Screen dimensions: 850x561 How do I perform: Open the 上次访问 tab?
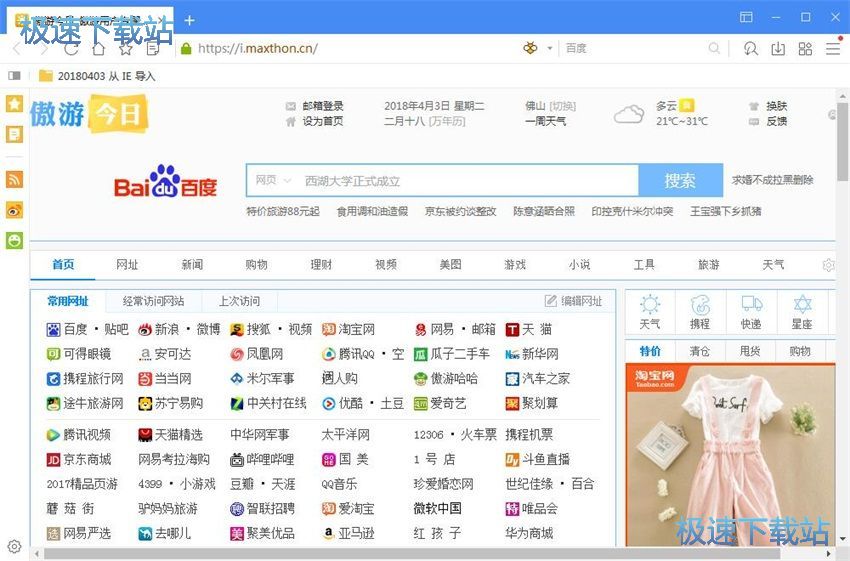tap(239, 301)
